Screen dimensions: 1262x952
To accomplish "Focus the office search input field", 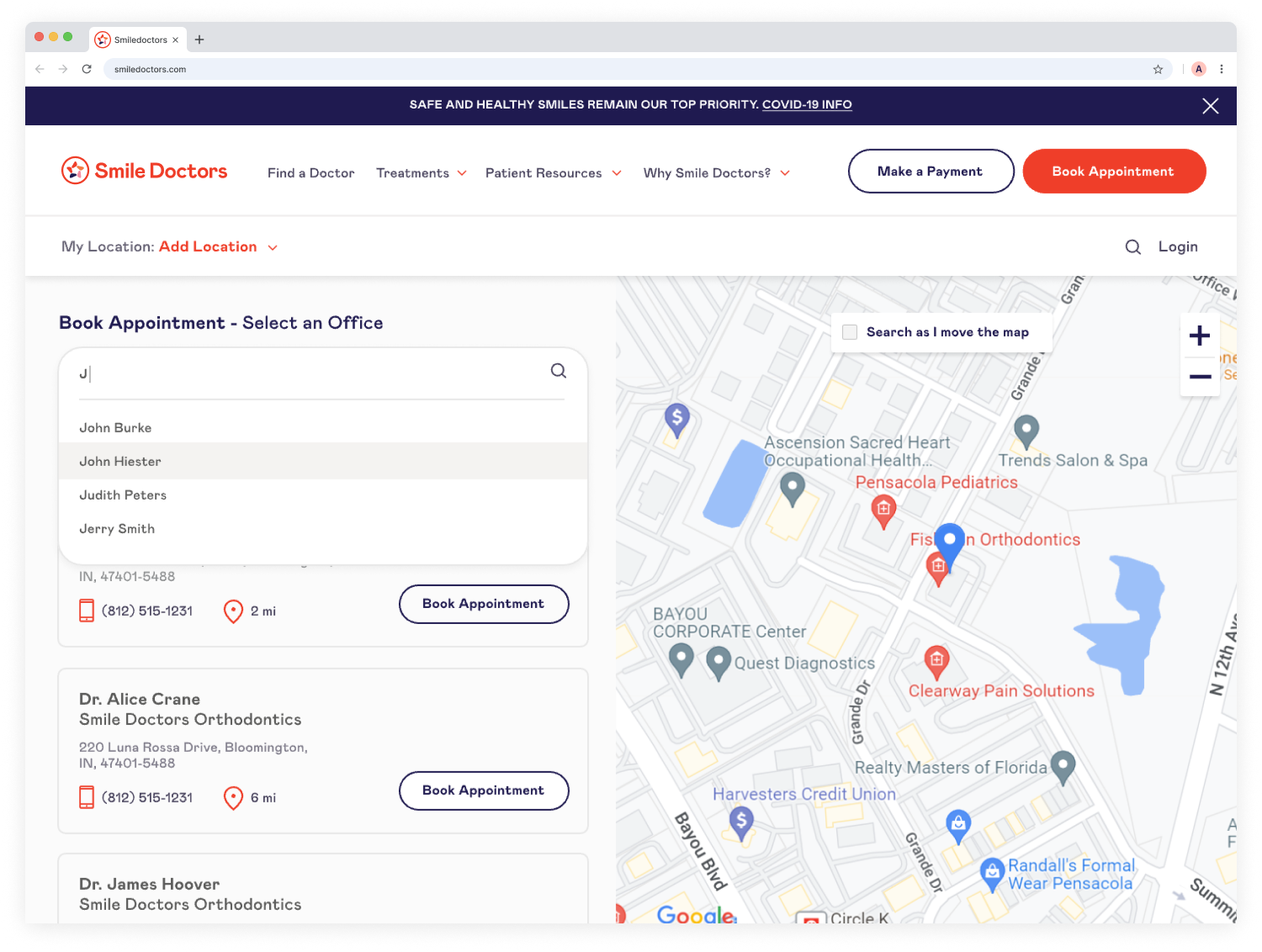I will (311, 373).
